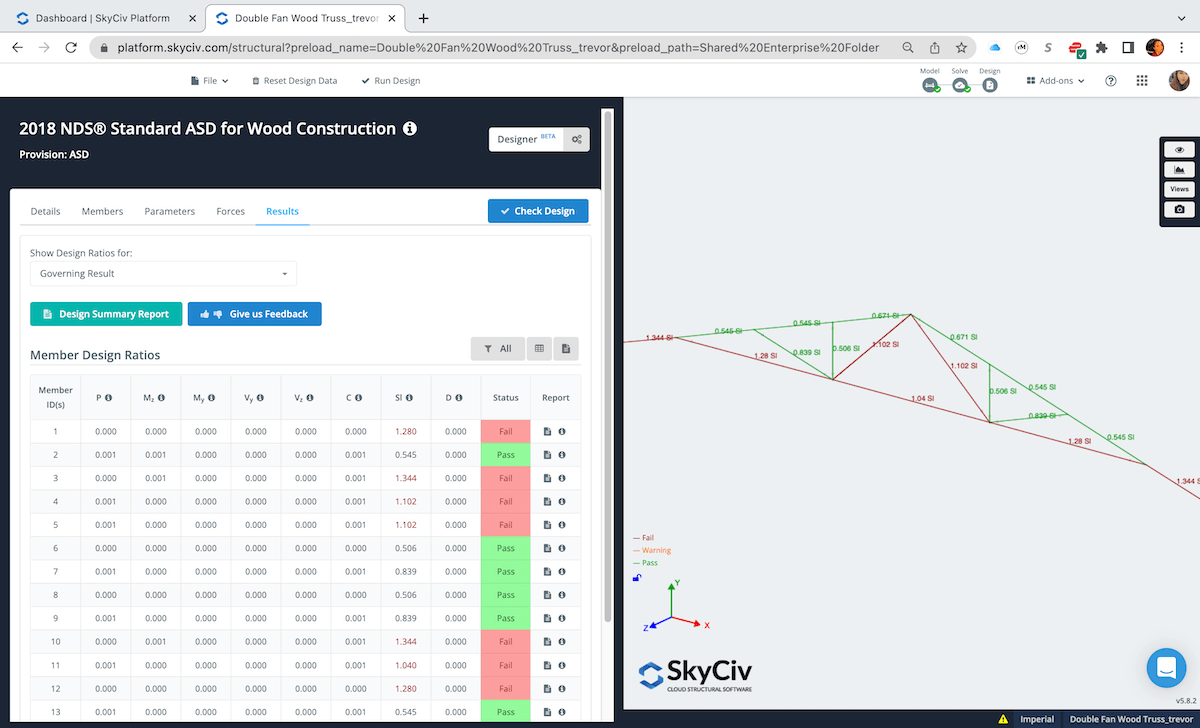Open the Add-ons dropdown menu

[x=1056, y=81]
